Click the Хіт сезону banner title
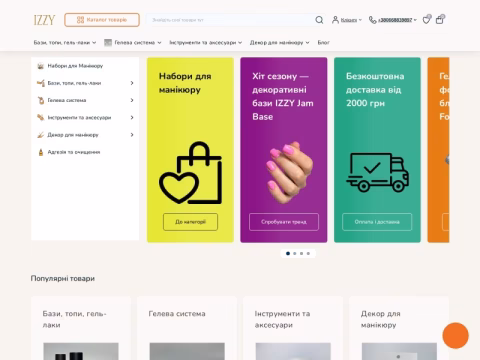The height and width of the screenshot is (360, 480). pyautogui.click(x=283, y=96)
